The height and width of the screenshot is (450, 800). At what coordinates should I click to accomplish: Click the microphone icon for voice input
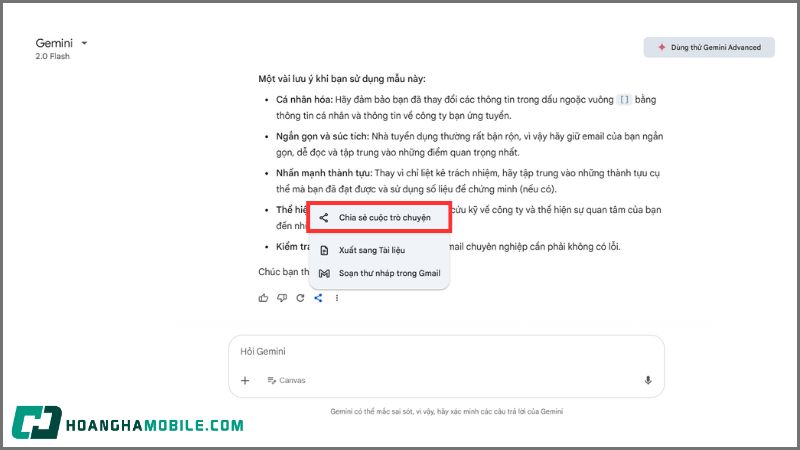pyautogui.click(x=647, y=380)
